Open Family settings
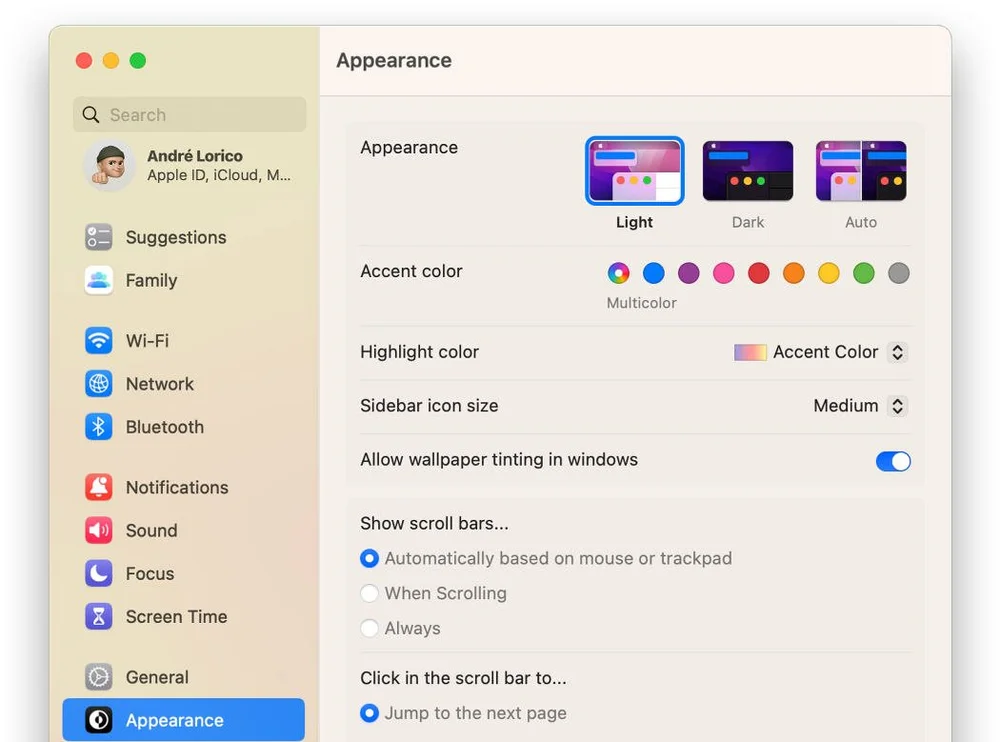Viewport: 1000px width, 742px height. coord(152,280)
